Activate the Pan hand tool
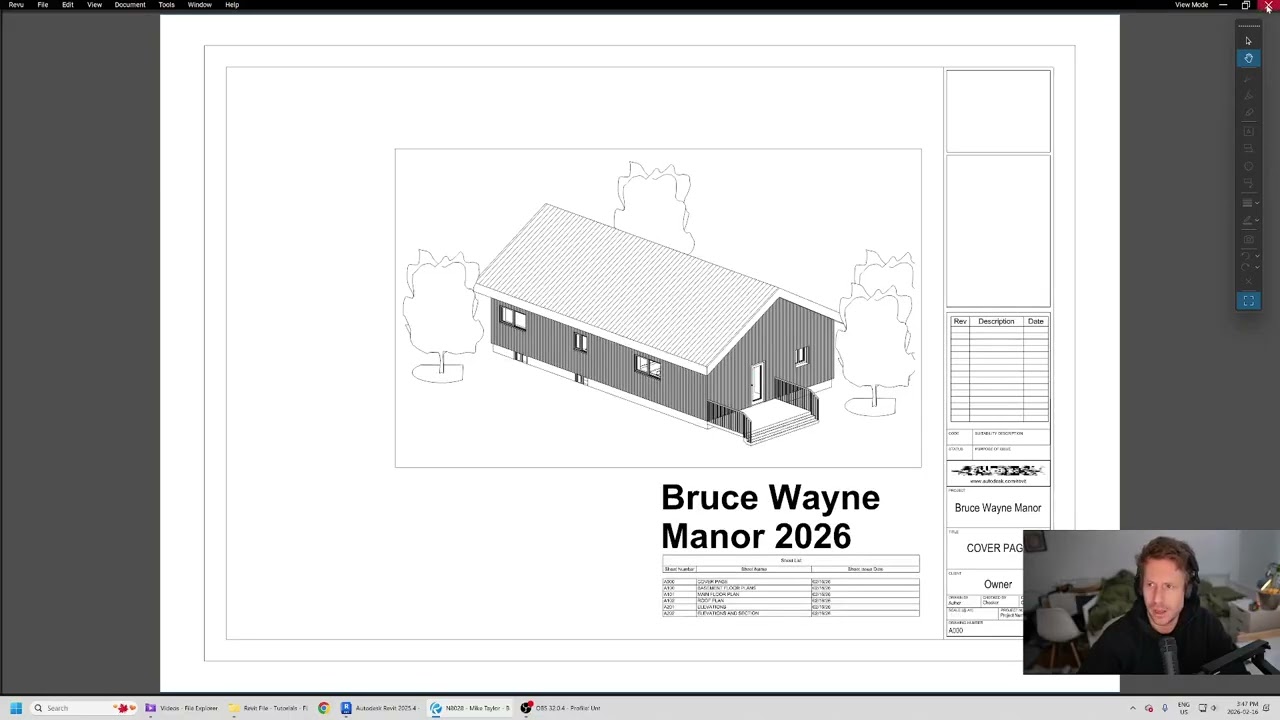This screenshot has height=720, width=1280. click(x=1248, y=59)
